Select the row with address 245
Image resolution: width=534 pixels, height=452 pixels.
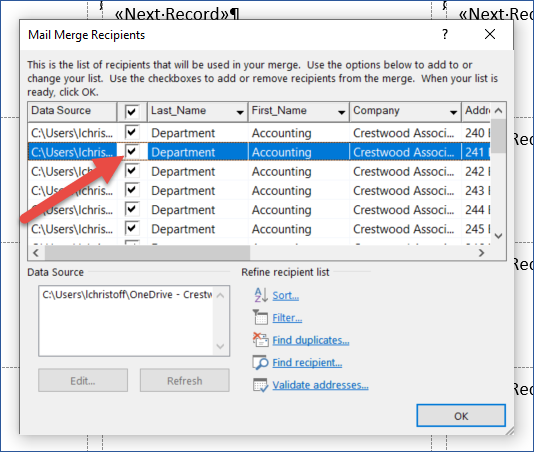tap(259, 229)
